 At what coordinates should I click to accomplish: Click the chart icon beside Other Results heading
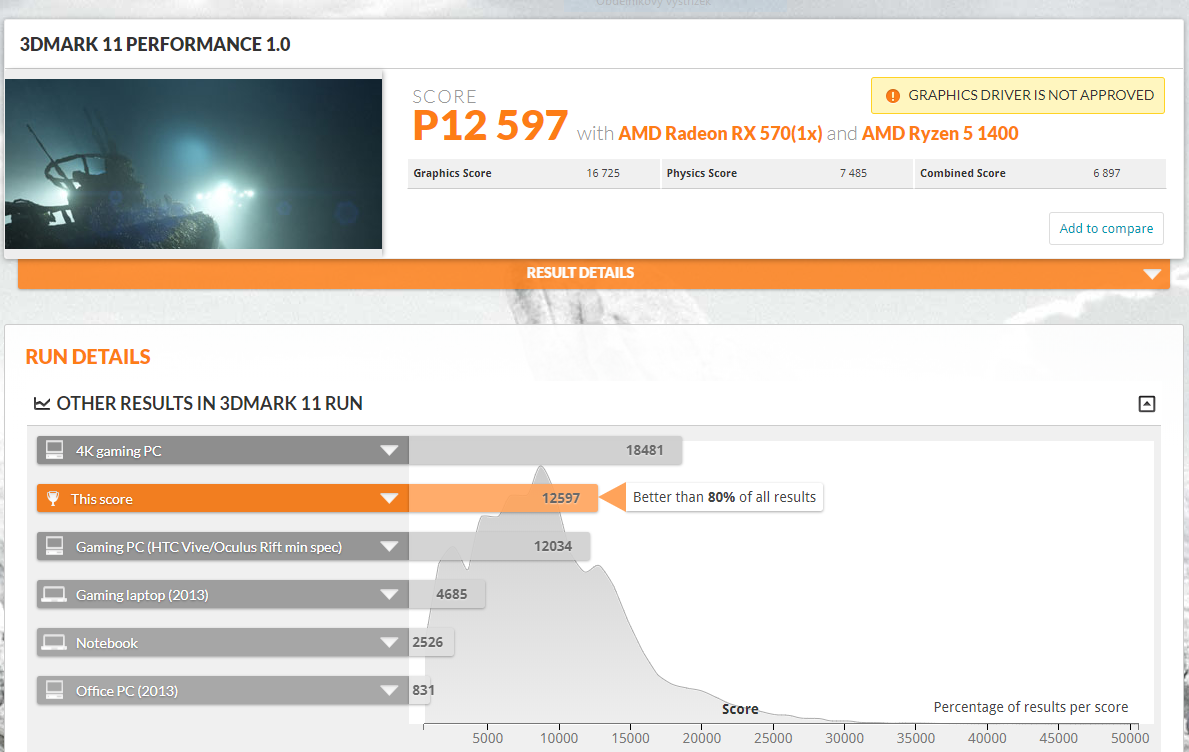(x=42, y=404)
